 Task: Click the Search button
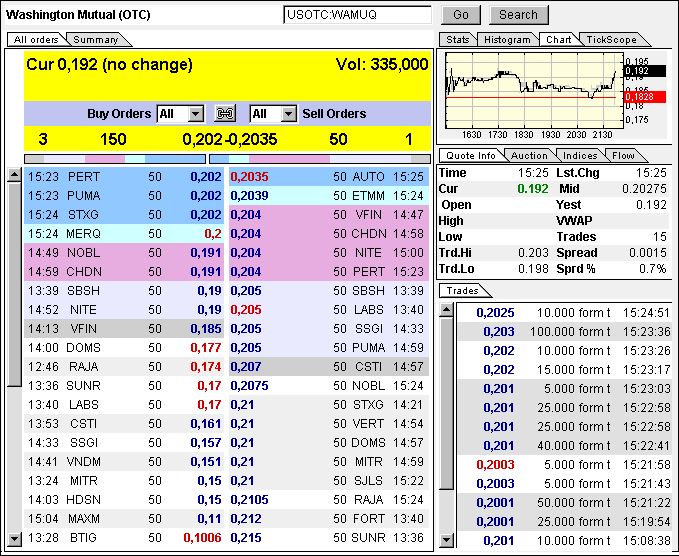(x=518, y=15)
